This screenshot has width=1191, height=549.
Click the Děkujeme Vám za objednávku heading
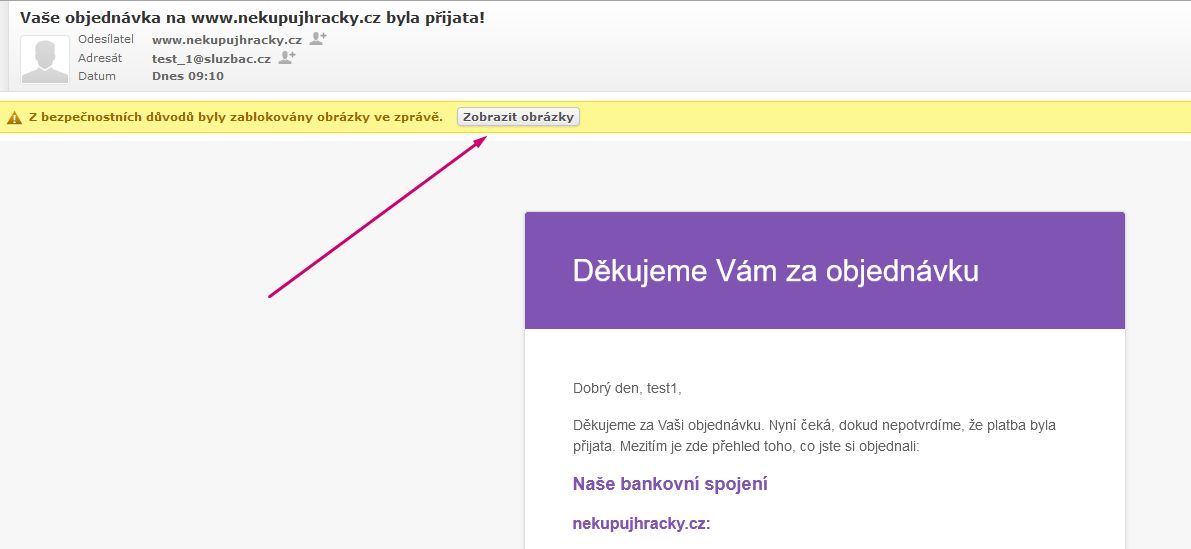(x=775, y=271)
